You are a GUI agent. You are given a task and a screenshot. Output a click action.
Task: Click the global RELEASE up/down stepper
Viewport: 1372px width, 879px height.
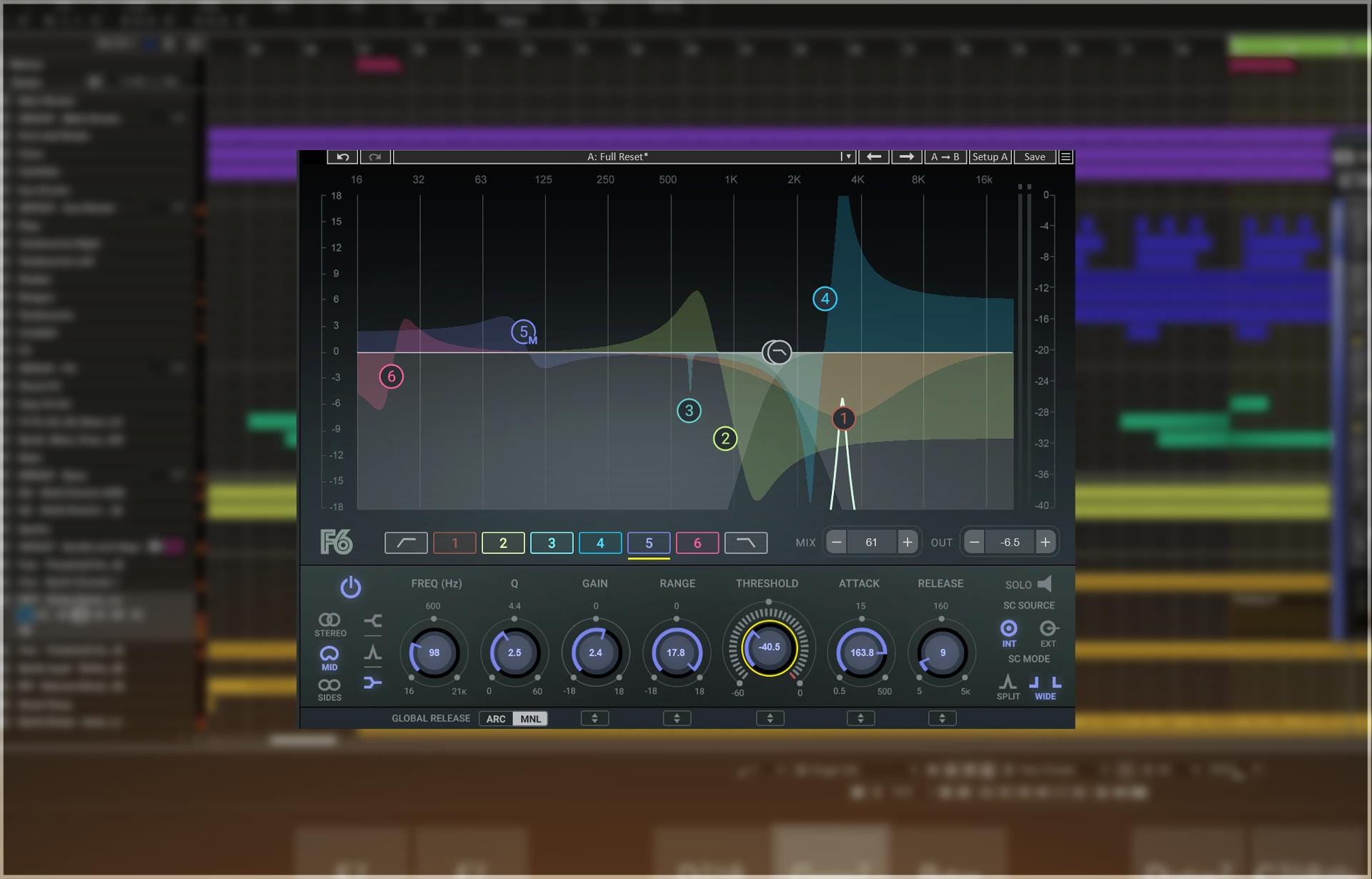pos(942,718)
